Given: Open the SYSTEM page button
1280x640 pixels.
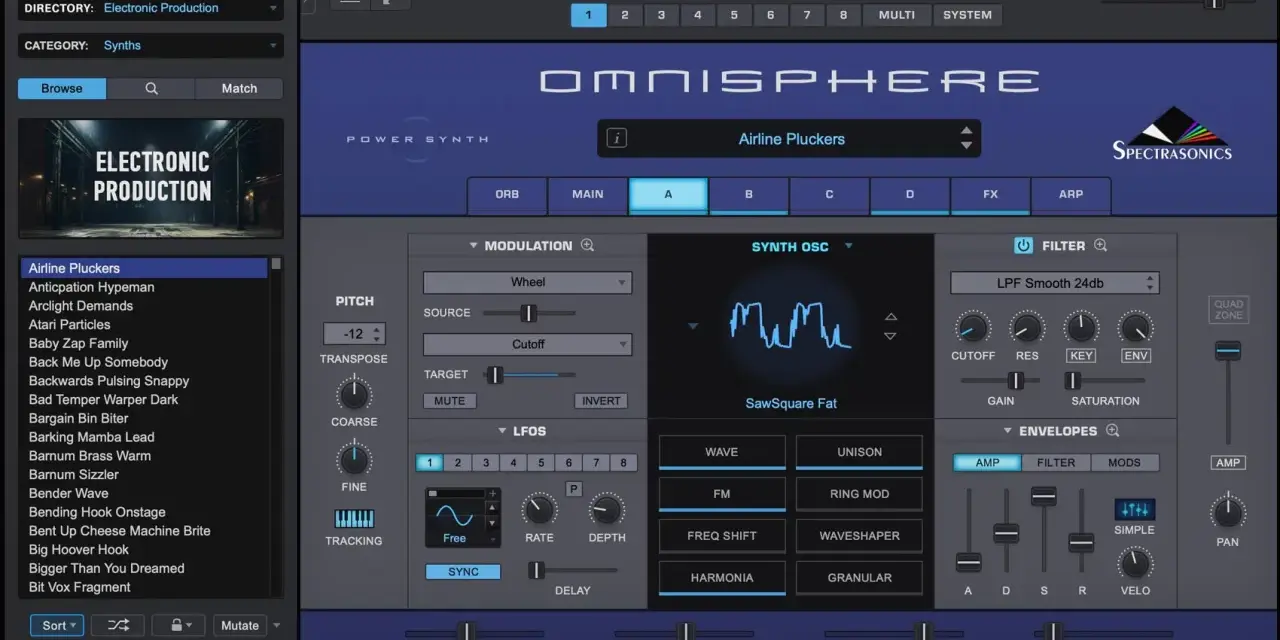Looking at the screenshot, I should 967,15.
